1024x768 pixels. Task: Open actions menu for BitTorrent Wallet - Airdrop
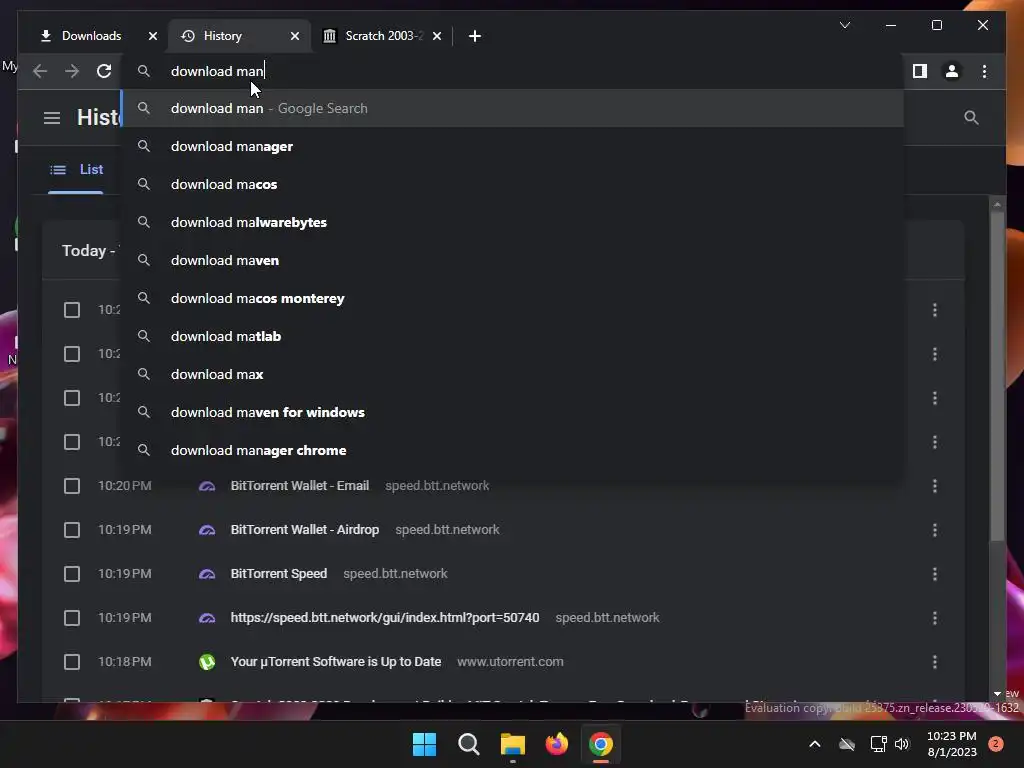(x=935, y=530)
